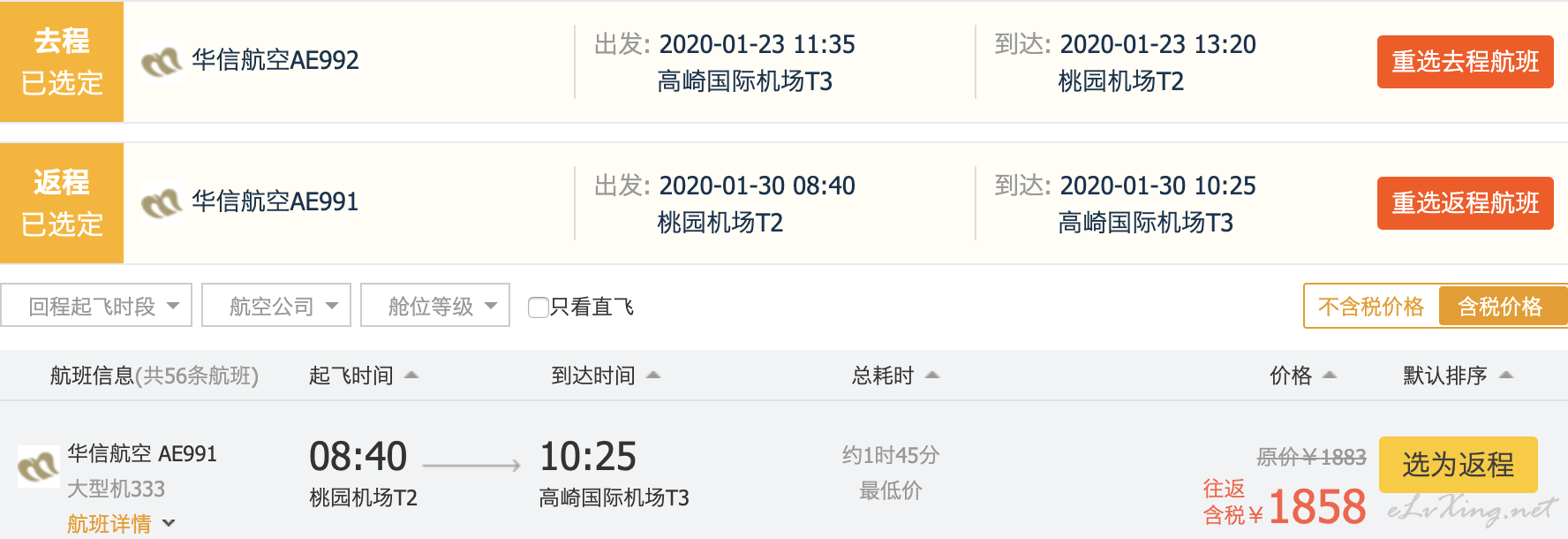Click the 去程已选定 outbound tab label
This screenshot has height=539, width=1568.
point(62,62)
